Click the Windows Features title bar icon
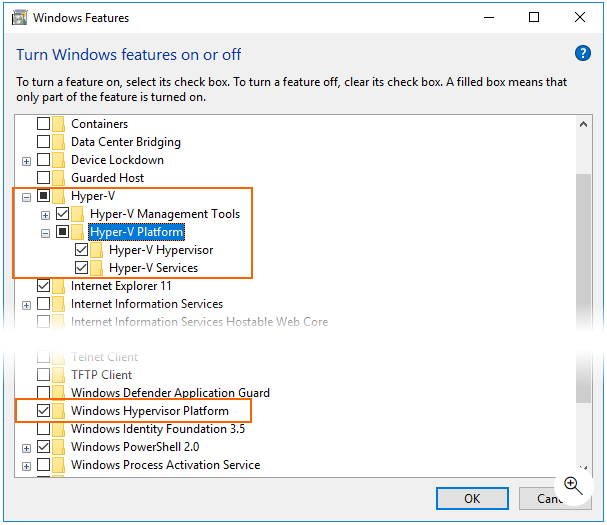 coord(18,17)
